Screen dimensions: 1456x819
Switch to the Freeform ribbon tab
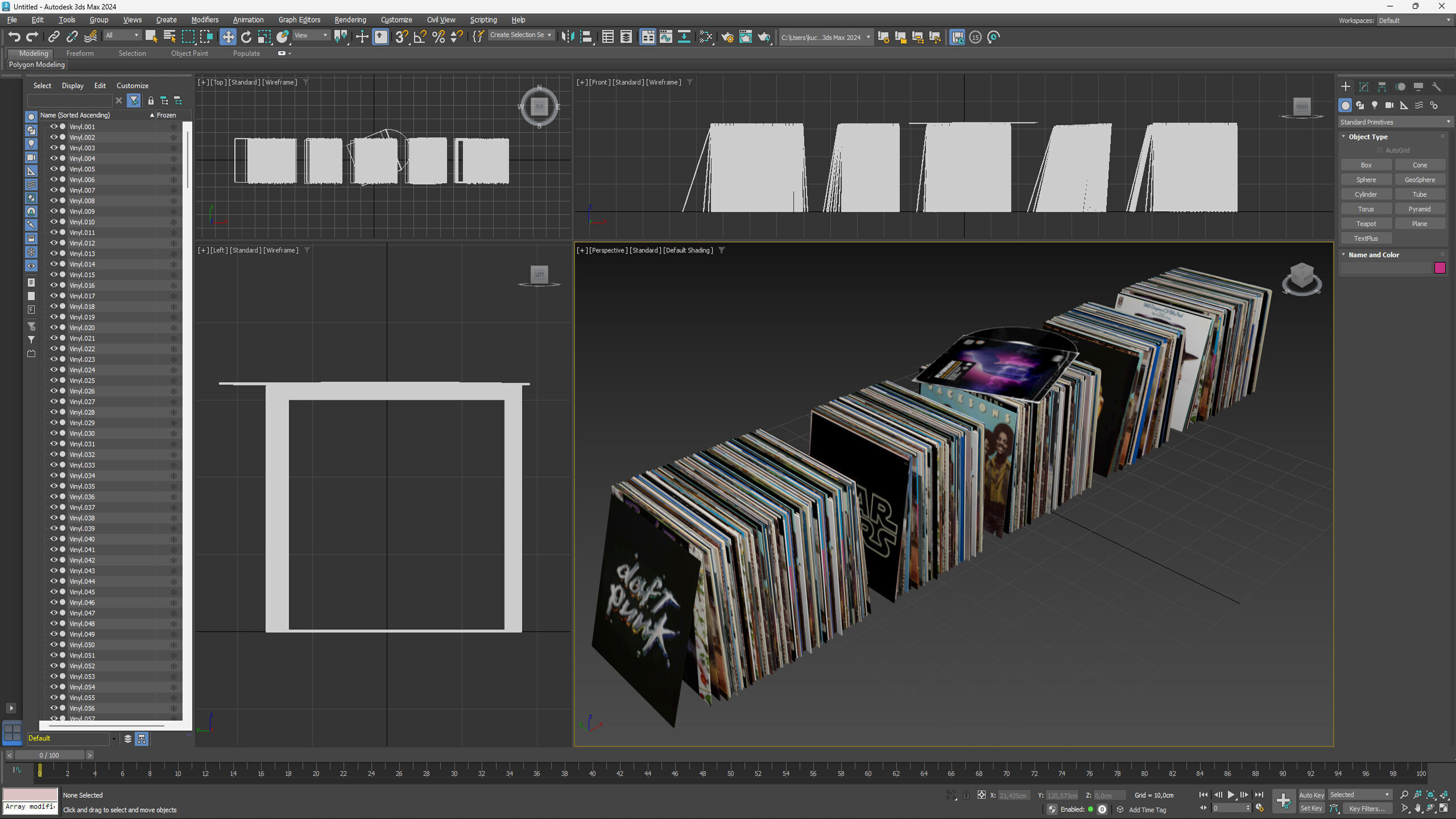click(x=80, y=53)
